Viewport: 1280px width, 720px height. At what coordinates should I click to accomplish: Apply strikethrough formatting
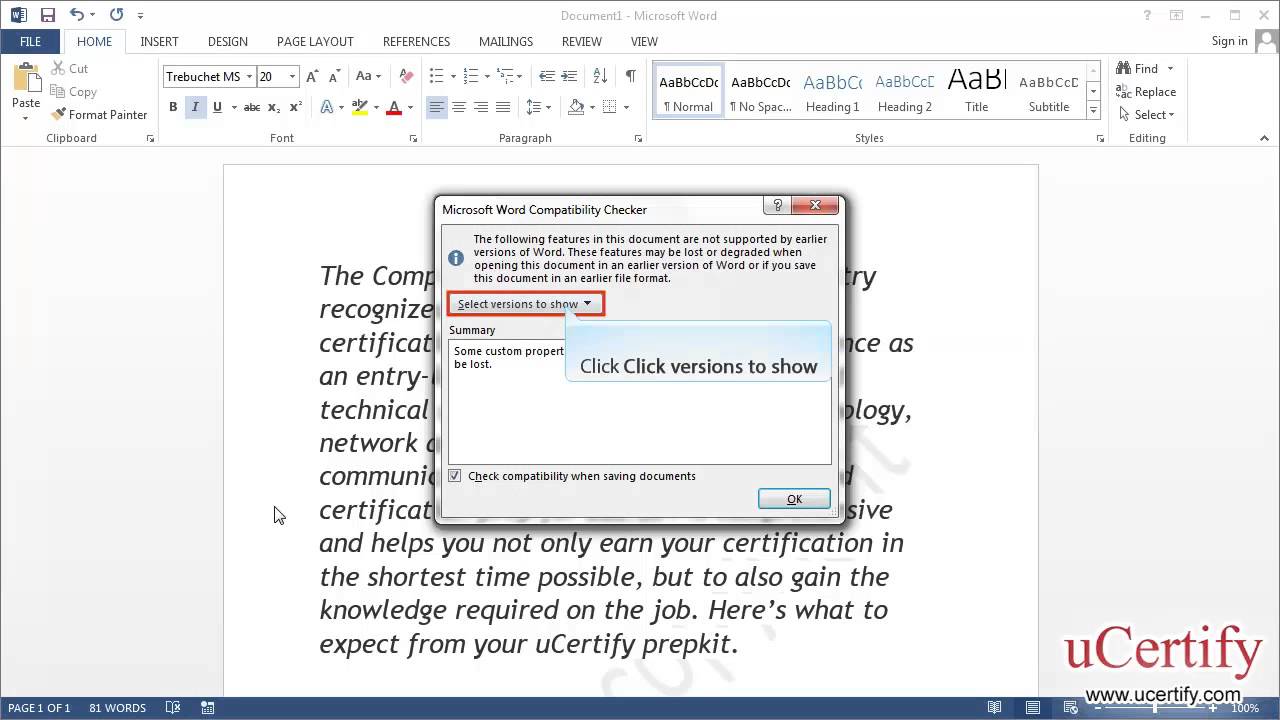pos(252,107)
